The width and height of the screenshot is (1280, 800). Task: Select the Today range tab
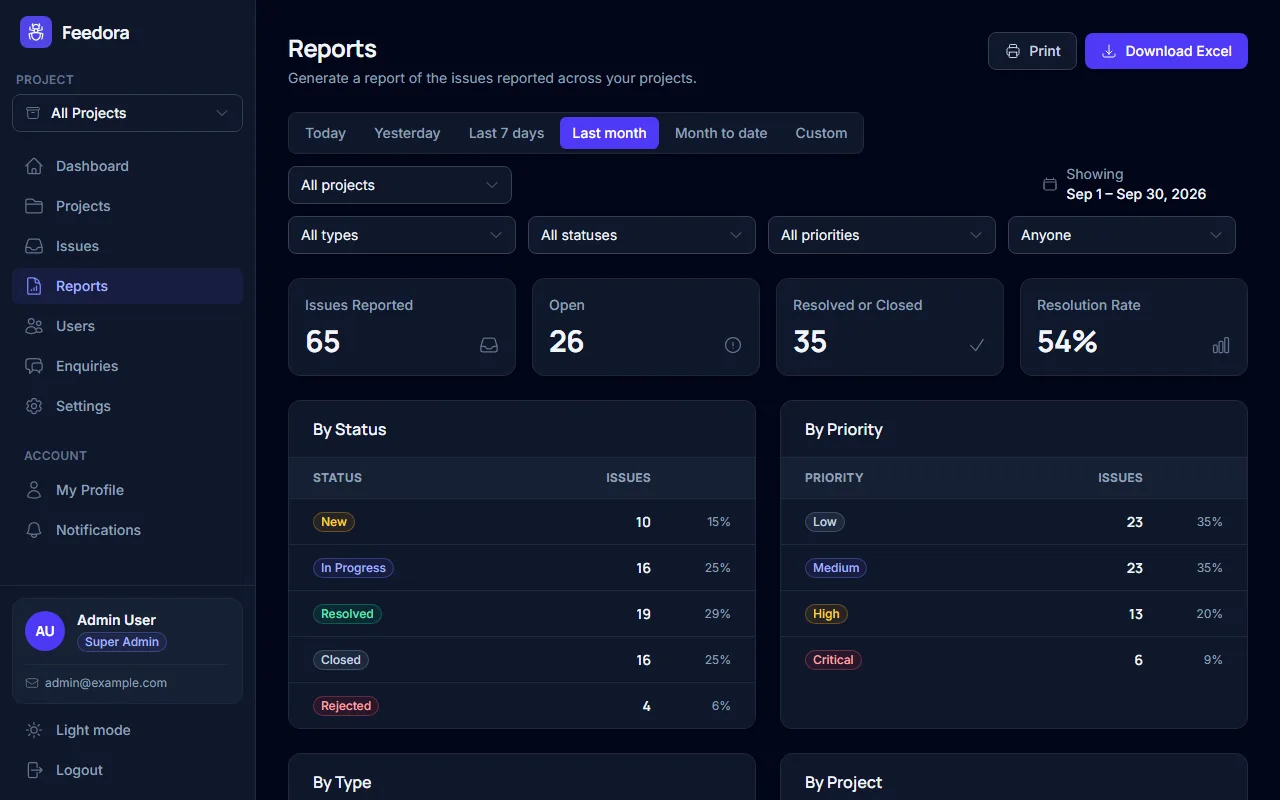coord(326,133)
